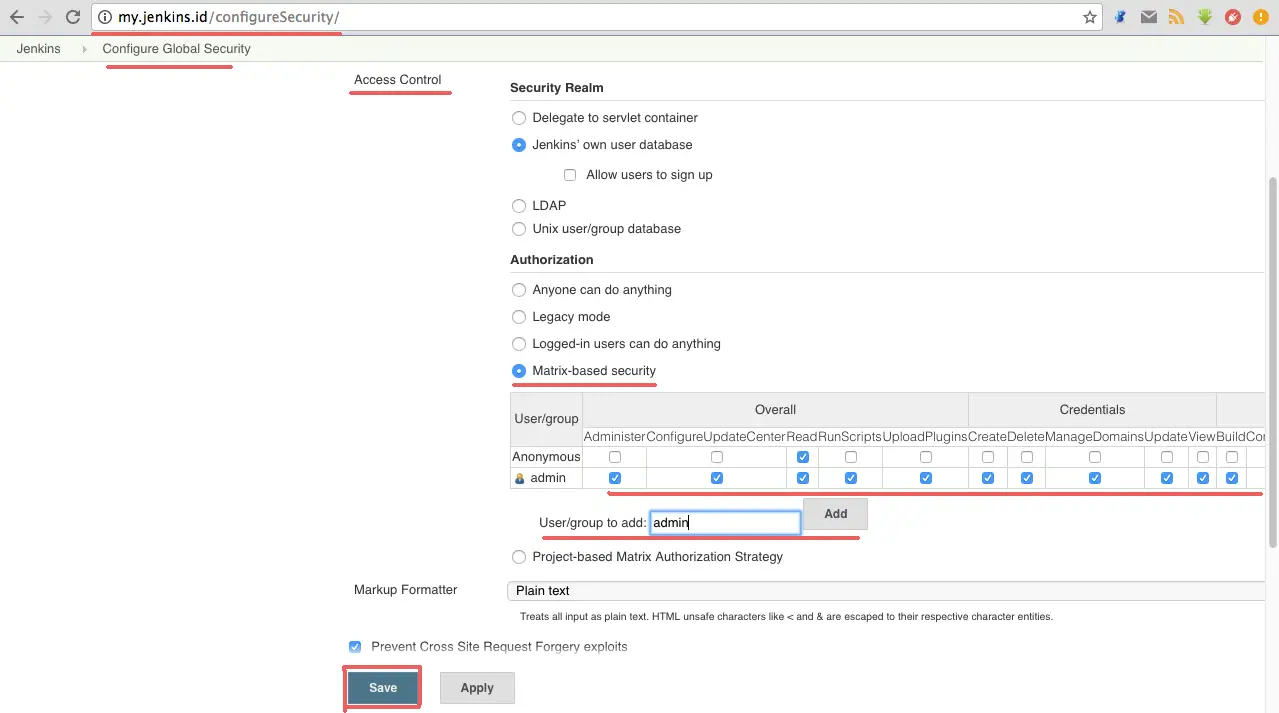The height and width of the screenshot is (713, 1279).
Task: Select Unix user/group database
Action: click(519, 229)
